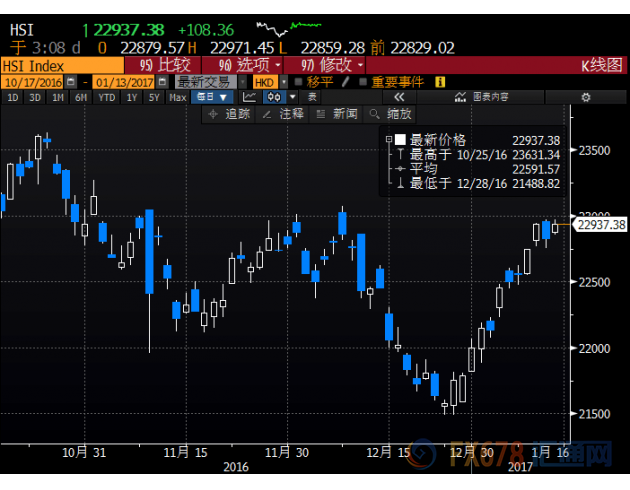Image resolution: width=630 pixels, height=490 pixels.
Task: Expand the 每日 daily period dropdown
Action: pyautogui.click(x=213, y=98)
